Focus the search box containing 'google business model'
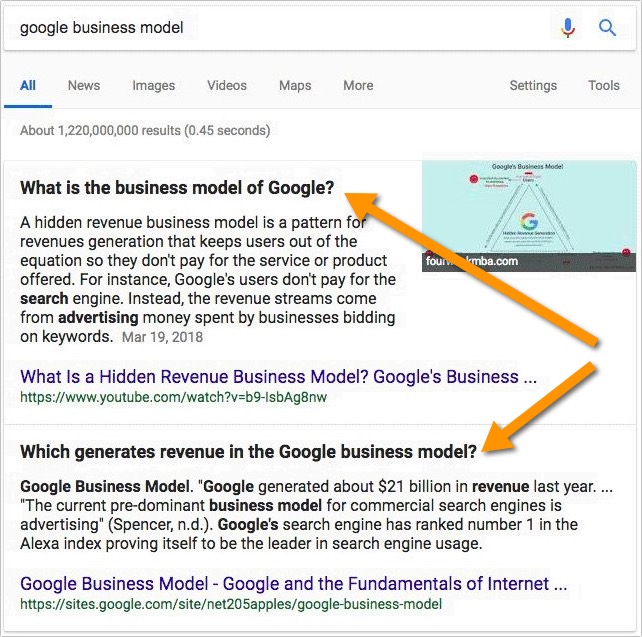642x637 pixels. [x=280, y=28]
